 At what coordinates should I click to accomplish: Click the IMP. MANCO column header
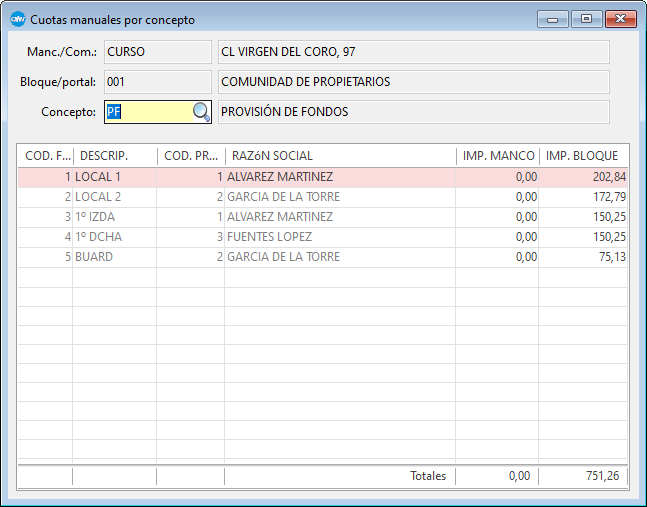(x=497, y=156)
